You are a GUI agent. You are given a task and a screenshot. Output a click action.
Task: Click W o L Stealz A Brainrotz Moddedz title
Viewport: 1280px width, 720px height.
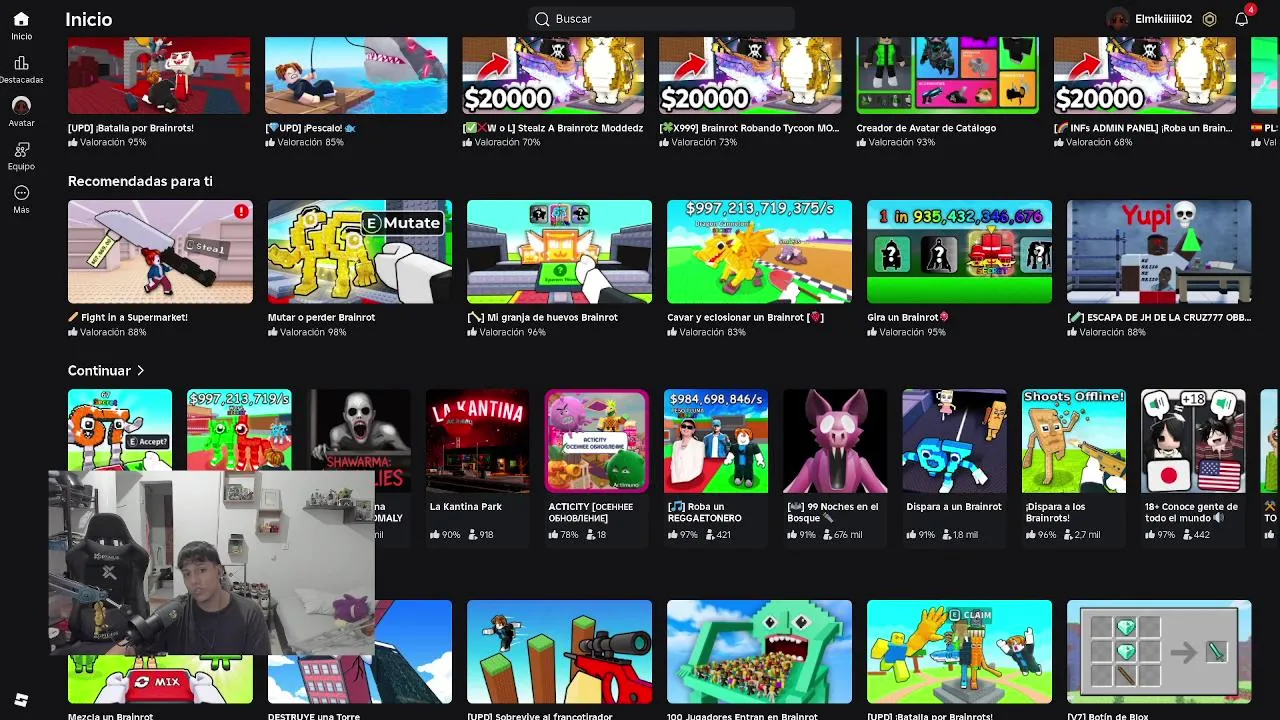[552, 128]
